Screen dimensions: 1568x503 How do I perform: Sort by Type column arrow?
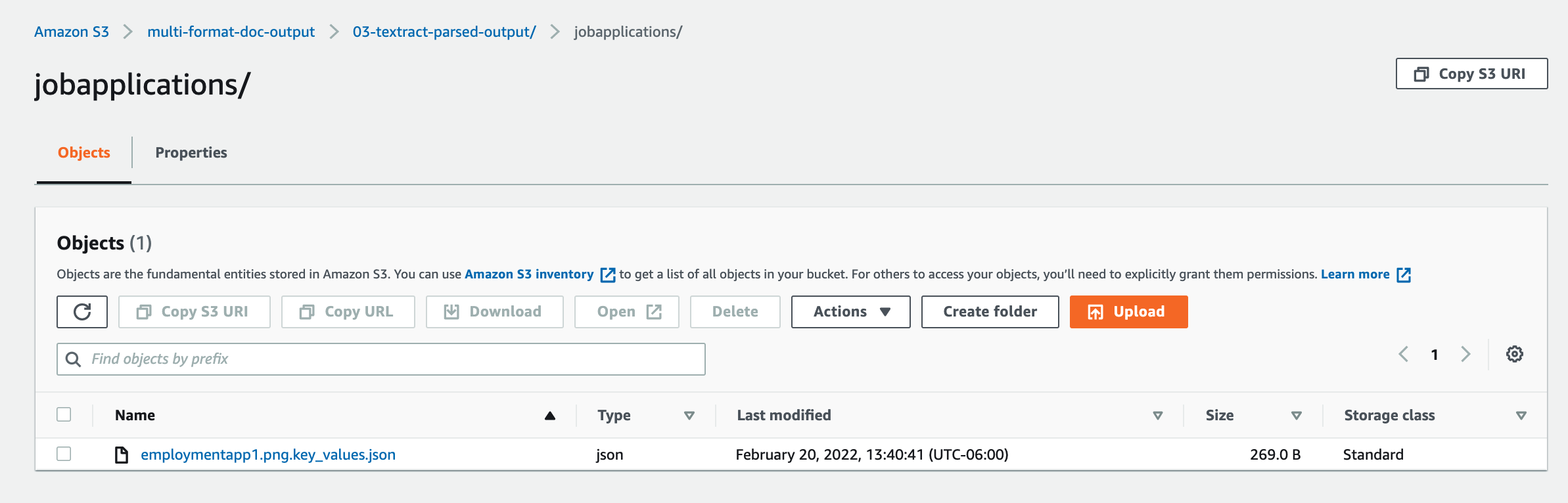689,416
